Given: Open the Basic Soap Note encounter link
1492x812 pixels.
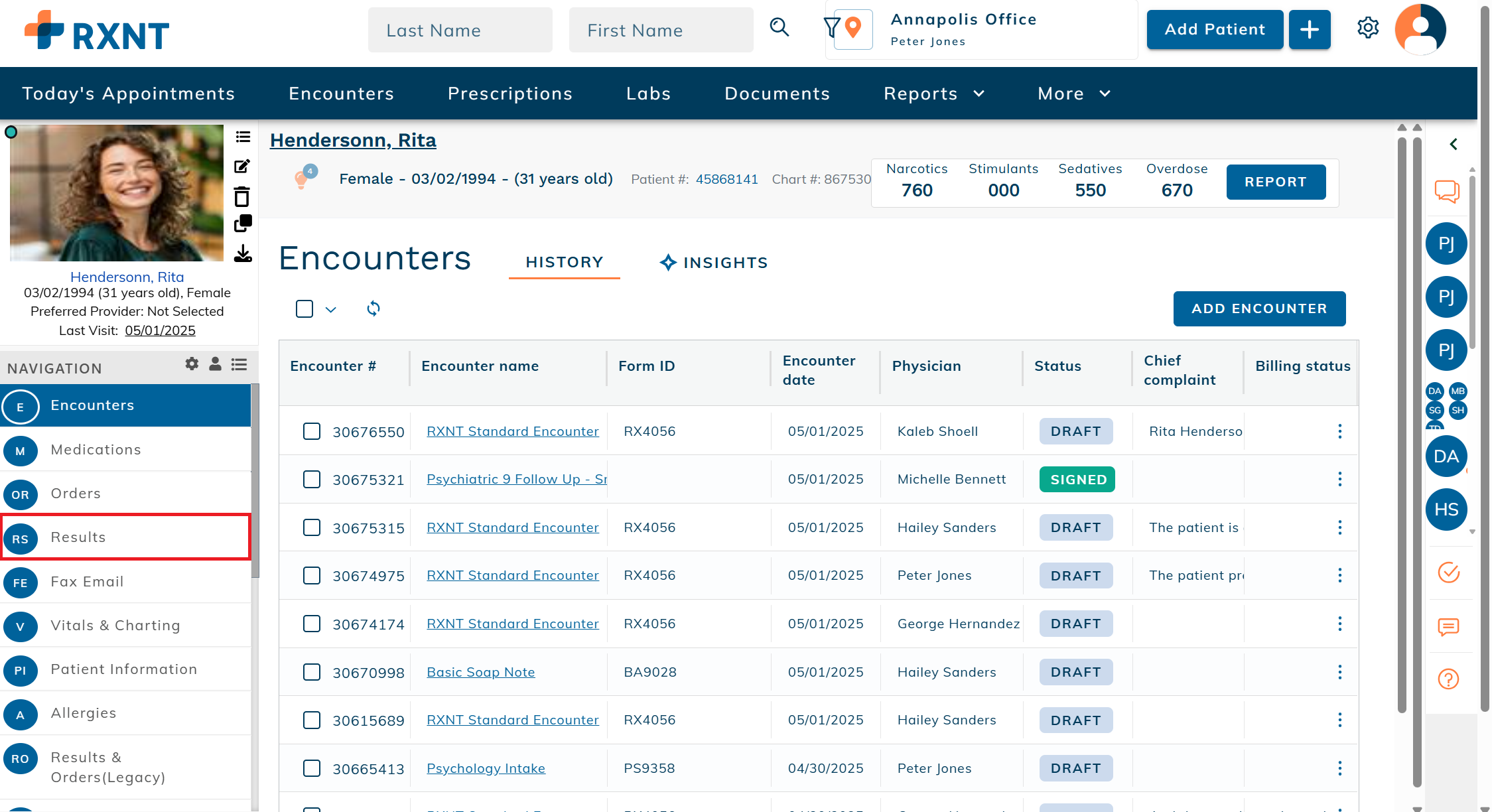Looking at the screenshot, I should (x=480, y=672).
